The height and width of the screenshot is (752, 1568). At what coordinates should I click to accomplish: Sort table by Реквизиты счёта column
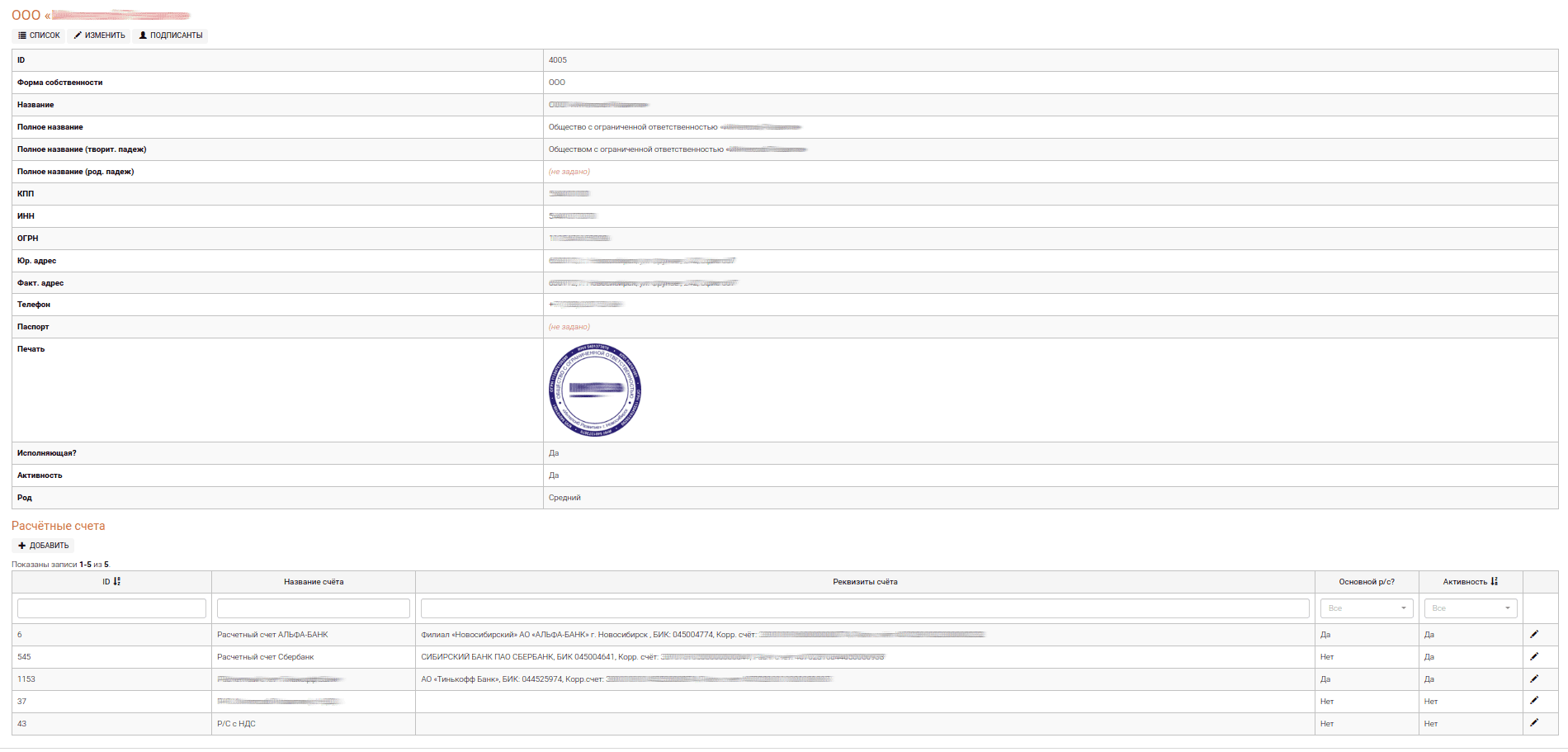(865, 582)
